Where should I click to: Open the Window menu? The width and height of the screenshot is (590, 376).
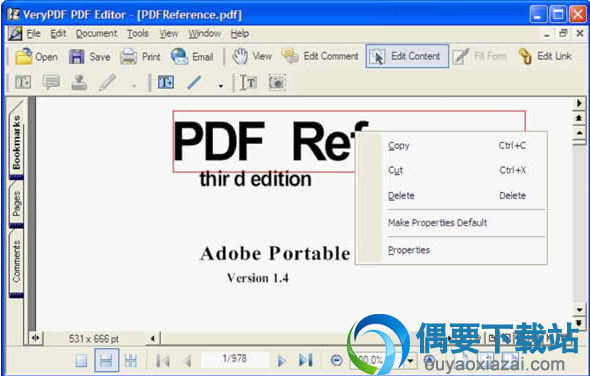204,34
